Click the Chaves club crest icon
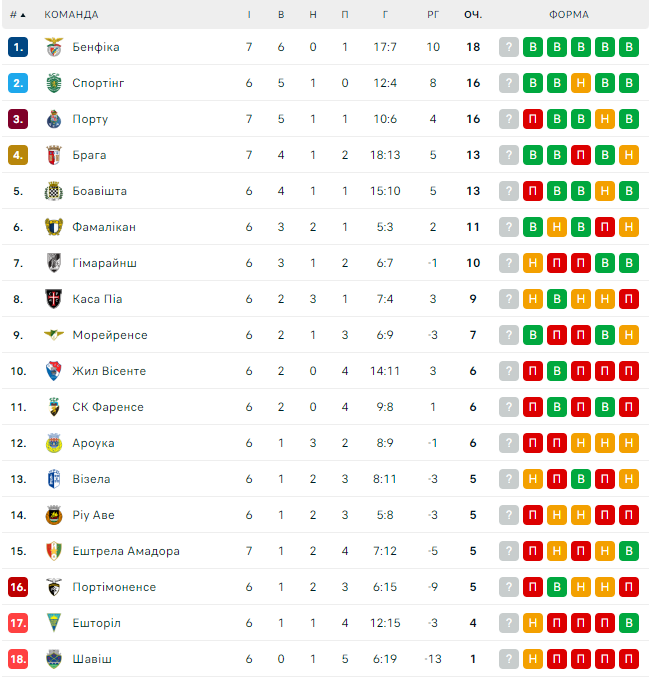The width and height of the screenshot is (652, 680). click(x=54, y=659)
